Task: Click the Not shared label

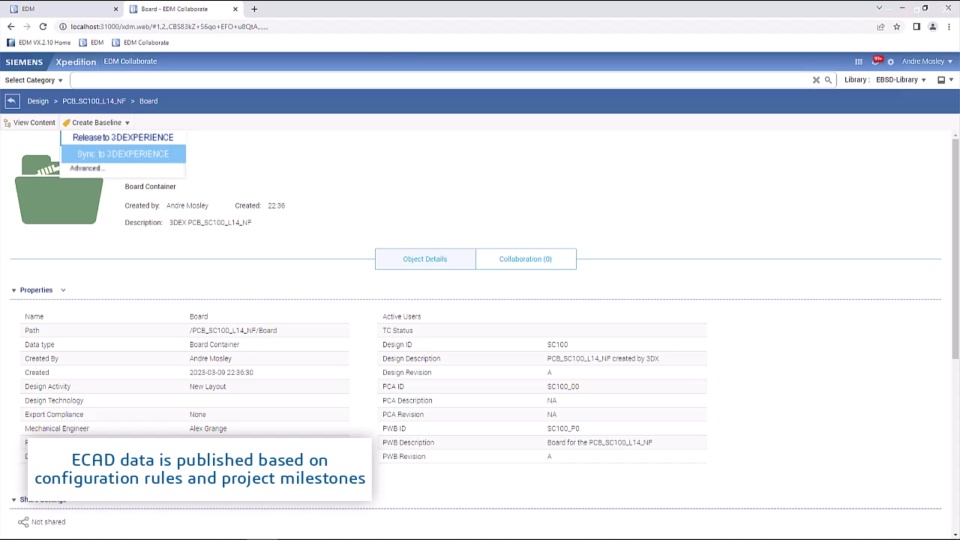Action: point(48,522)
